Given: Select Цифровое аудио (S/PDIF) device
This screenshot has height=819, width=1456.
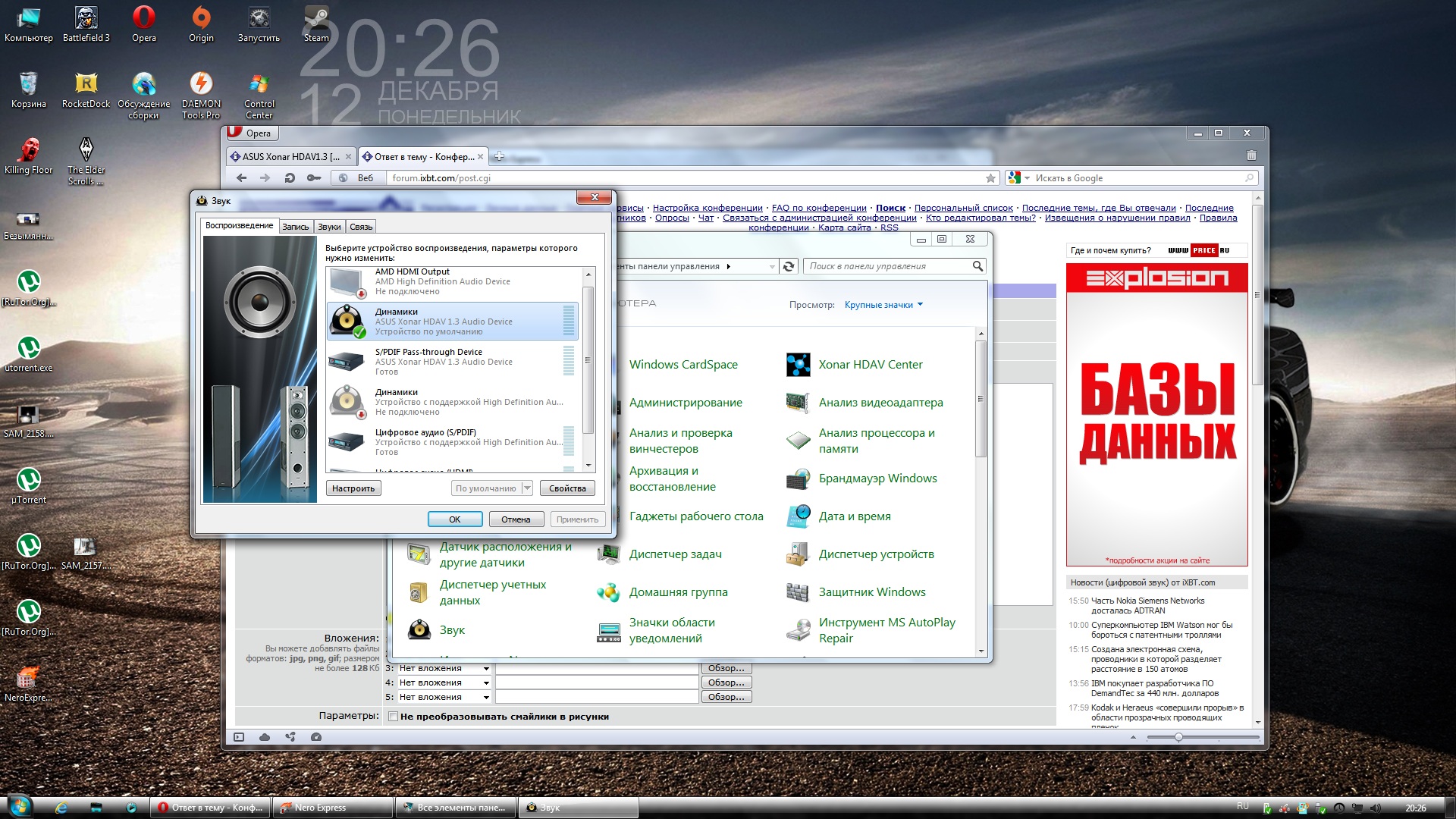Looking at the screenshot, I should 453,442.
